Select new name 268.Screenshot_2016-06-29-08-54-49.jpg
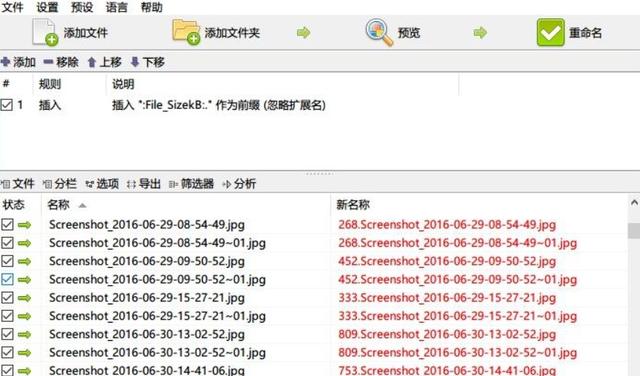This screenshot has height=376, width=640. coord(447,225)
